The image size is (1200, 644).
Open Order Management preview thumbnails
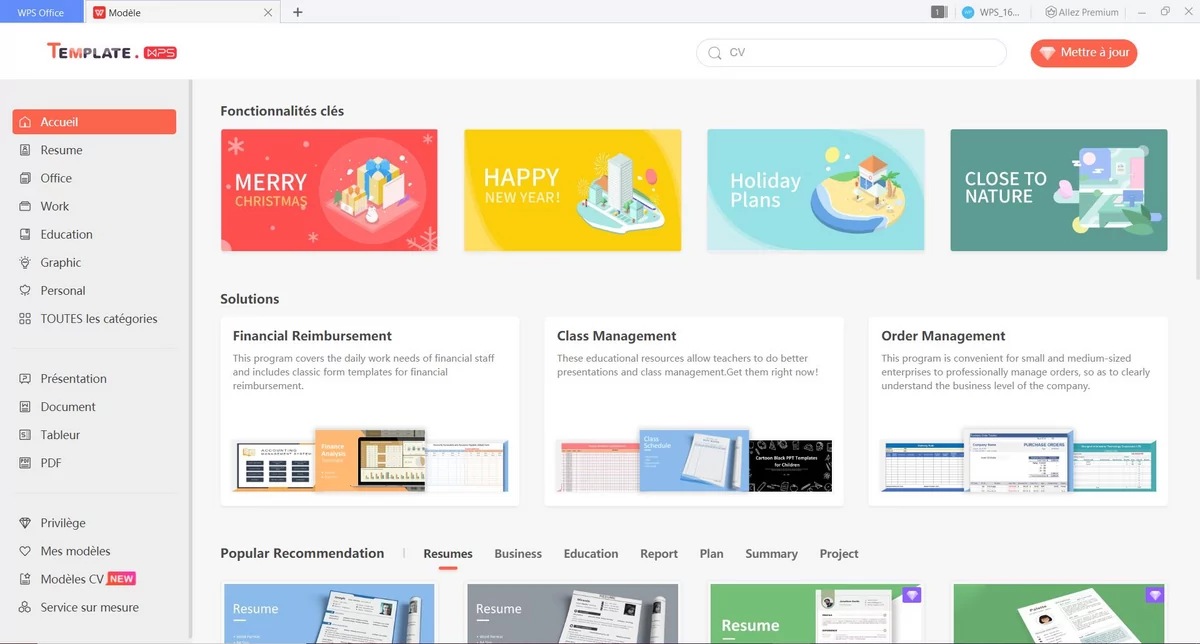(x=1018, y=460)
